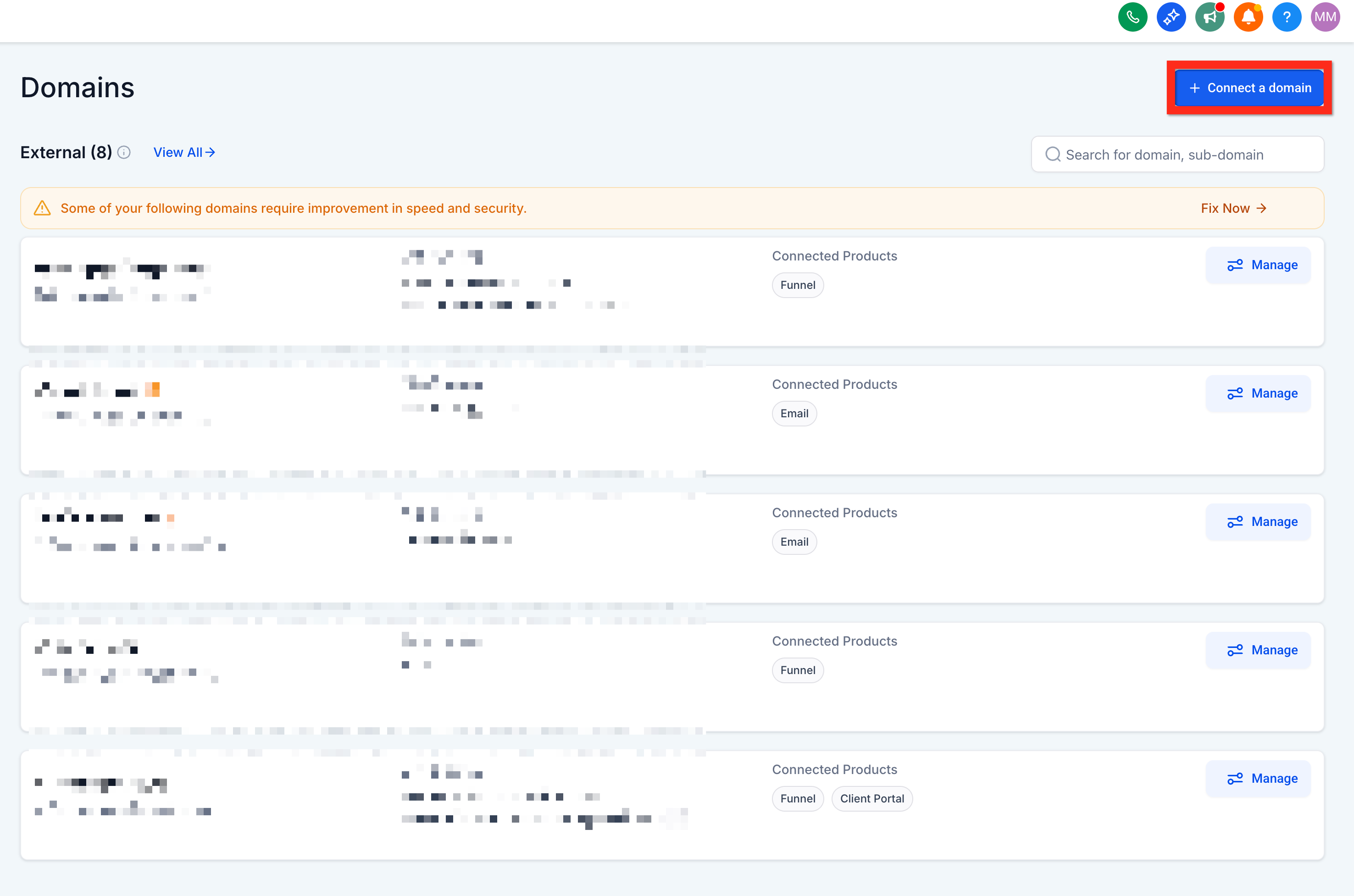Click Manage on the second Email domain

click(x=1258, y=522)
